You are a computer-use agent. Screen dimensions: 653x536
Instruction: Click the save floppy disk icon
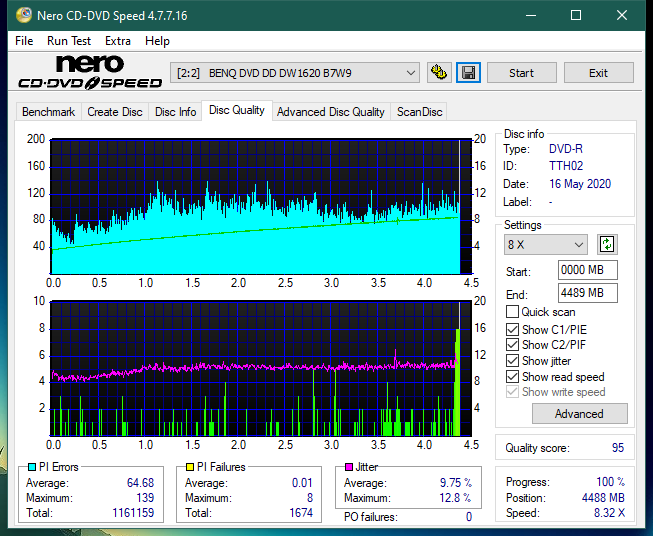point(469,73)
